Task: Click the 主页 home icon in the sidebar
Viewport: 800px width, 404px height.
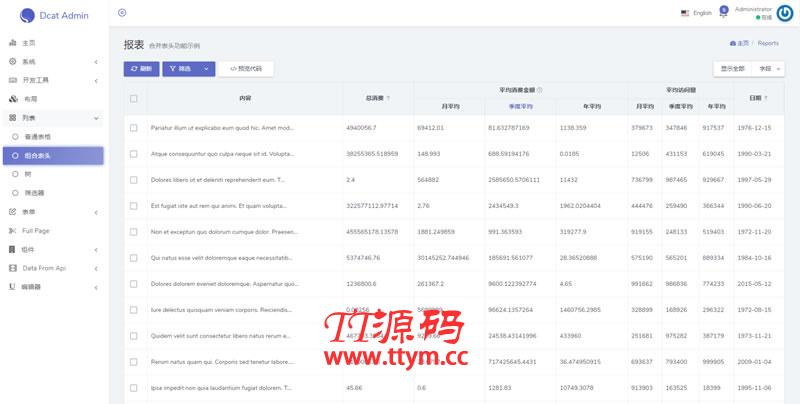Action: pyautogui.click(x=13, y=43)
